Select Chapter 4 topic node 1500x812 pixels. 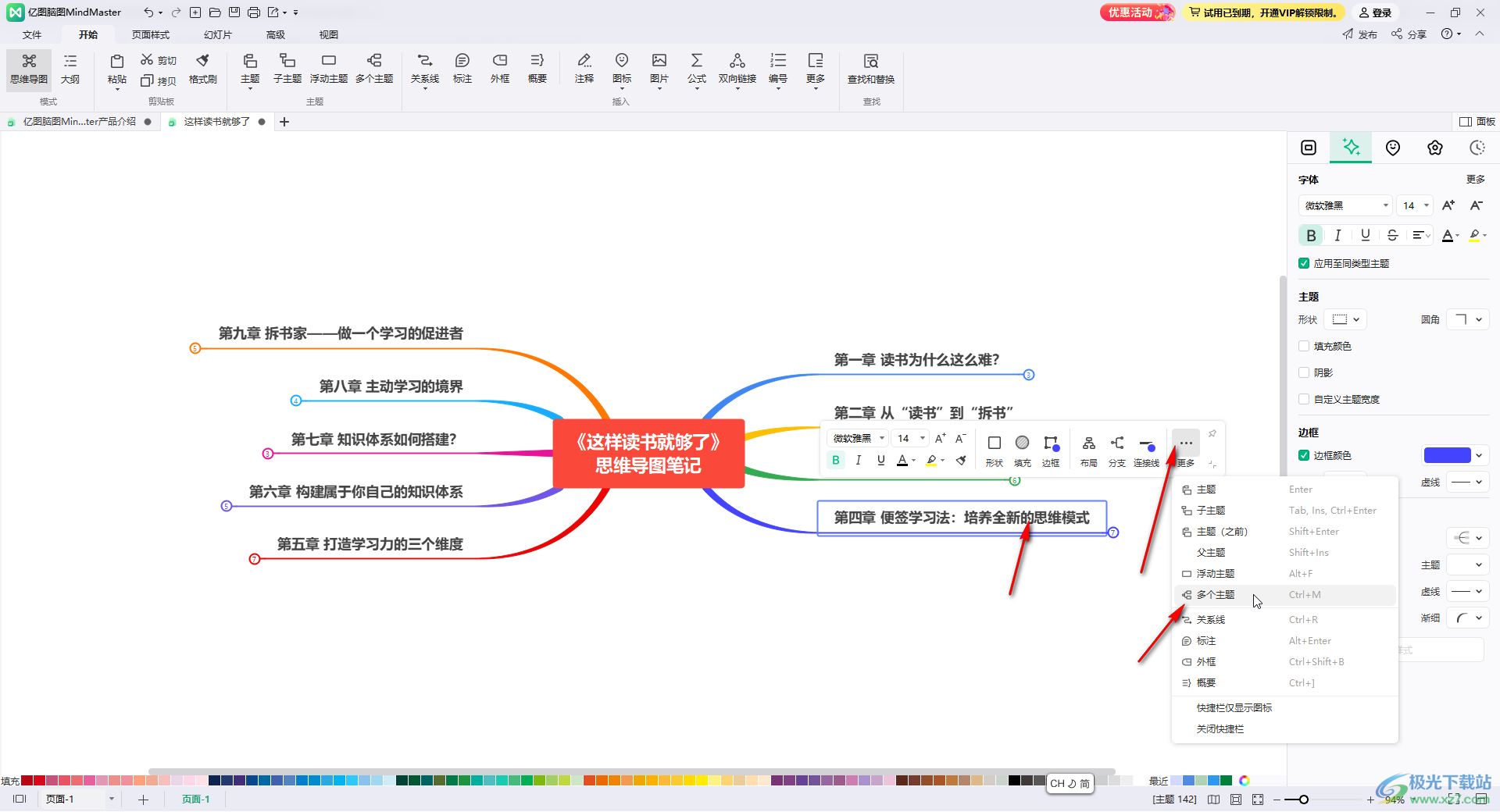[x=962, y=518]
